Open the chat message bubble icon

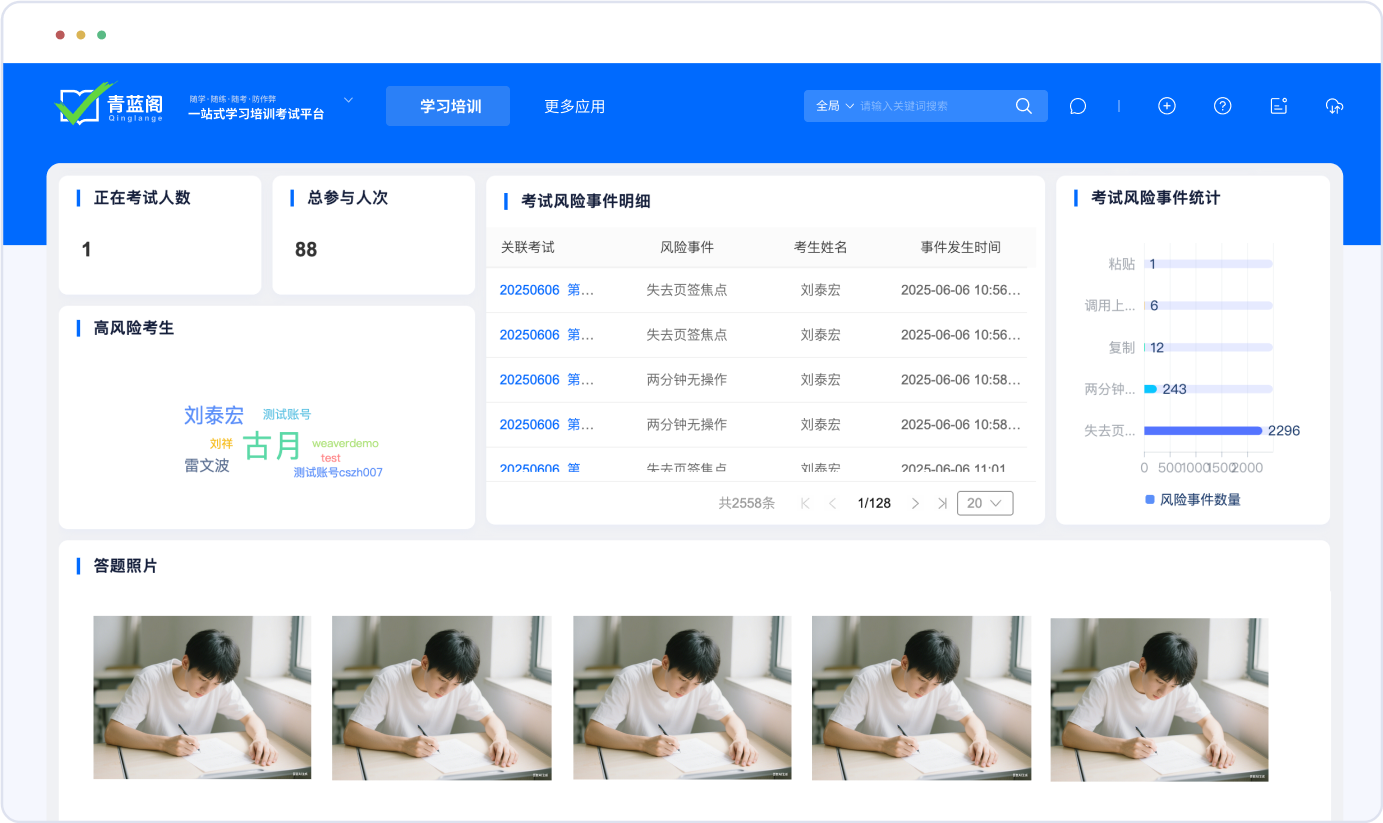pos(1077,106)
